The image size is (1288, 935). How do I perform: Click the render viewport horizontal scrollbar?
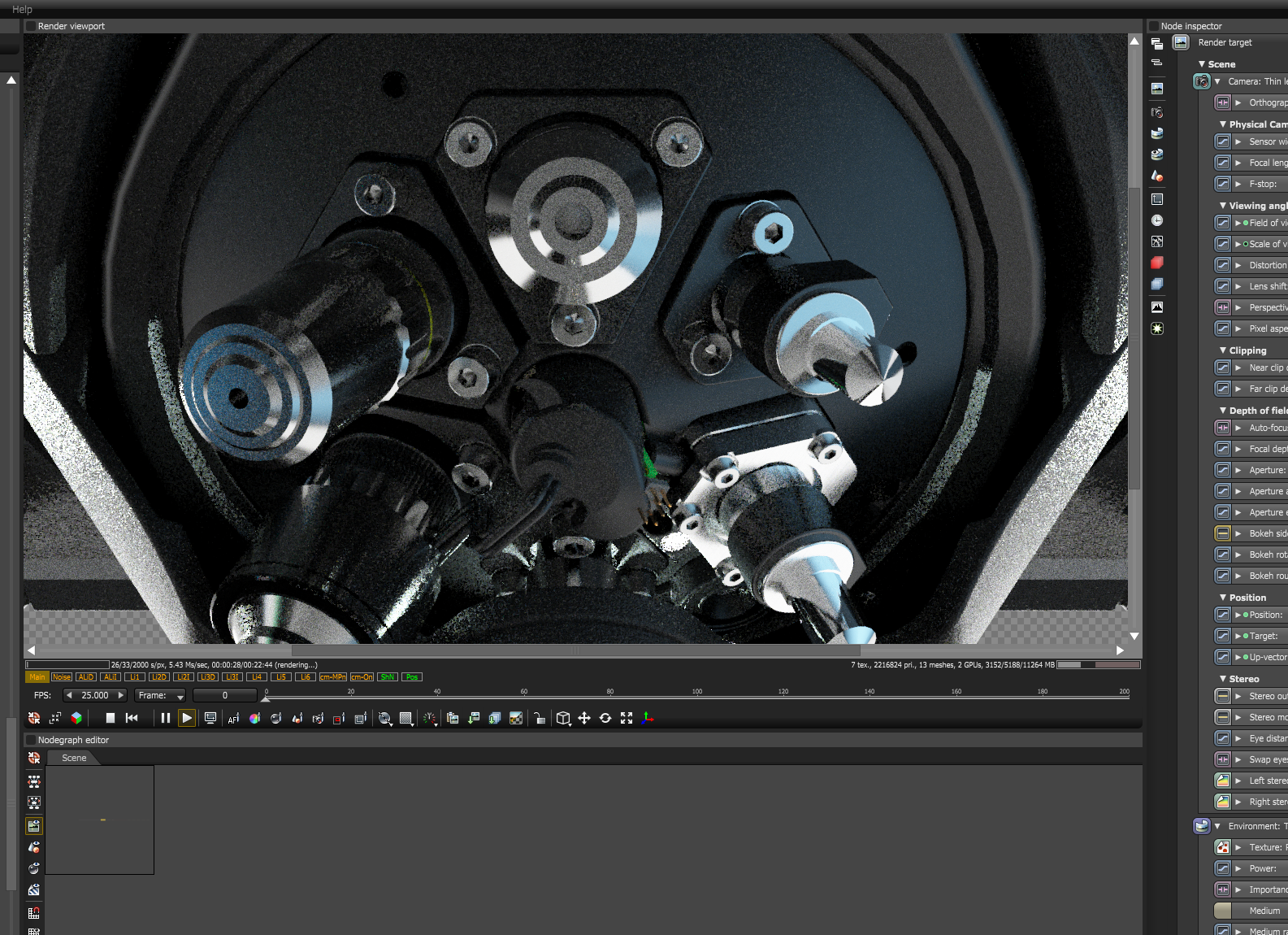(575, 650)
